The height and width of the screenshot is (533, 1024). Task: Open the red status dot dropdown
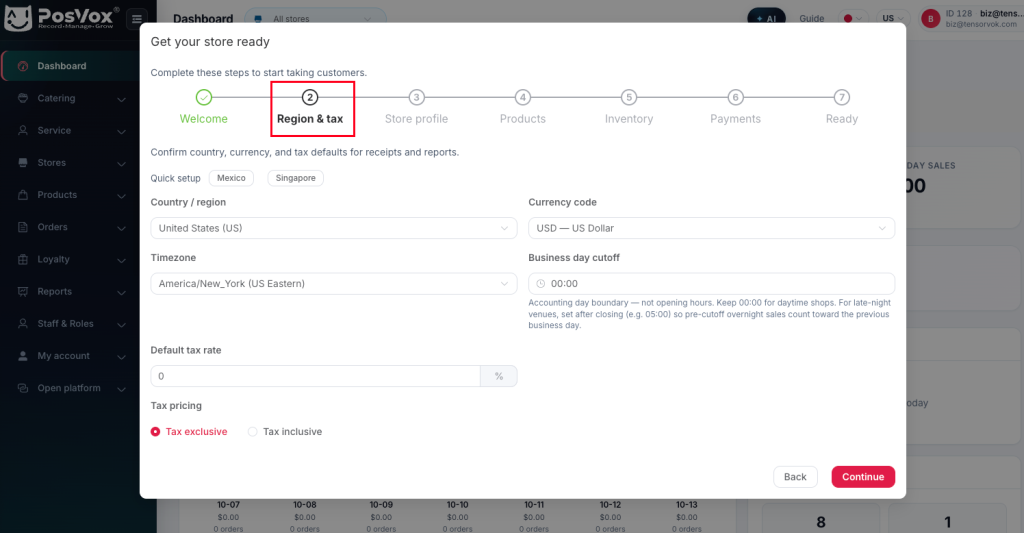coord(852,18)
